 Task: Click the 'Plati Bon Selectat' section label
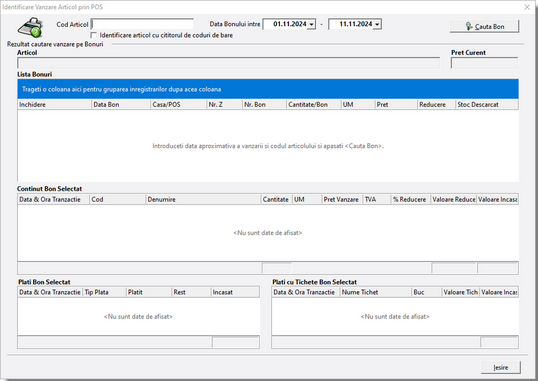pyautogui.click(x=44, y=282)
